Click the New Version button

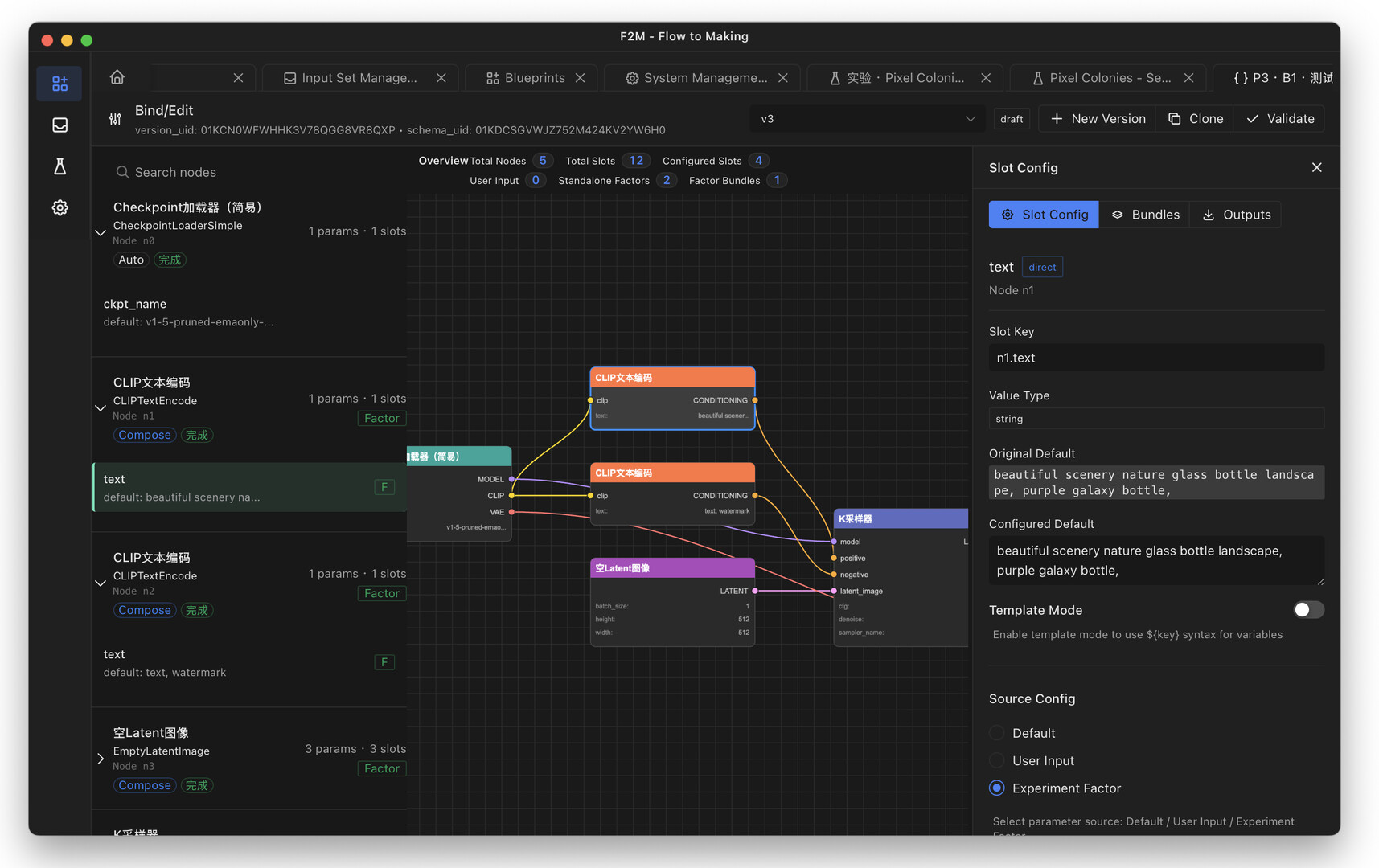(1097, 118)
